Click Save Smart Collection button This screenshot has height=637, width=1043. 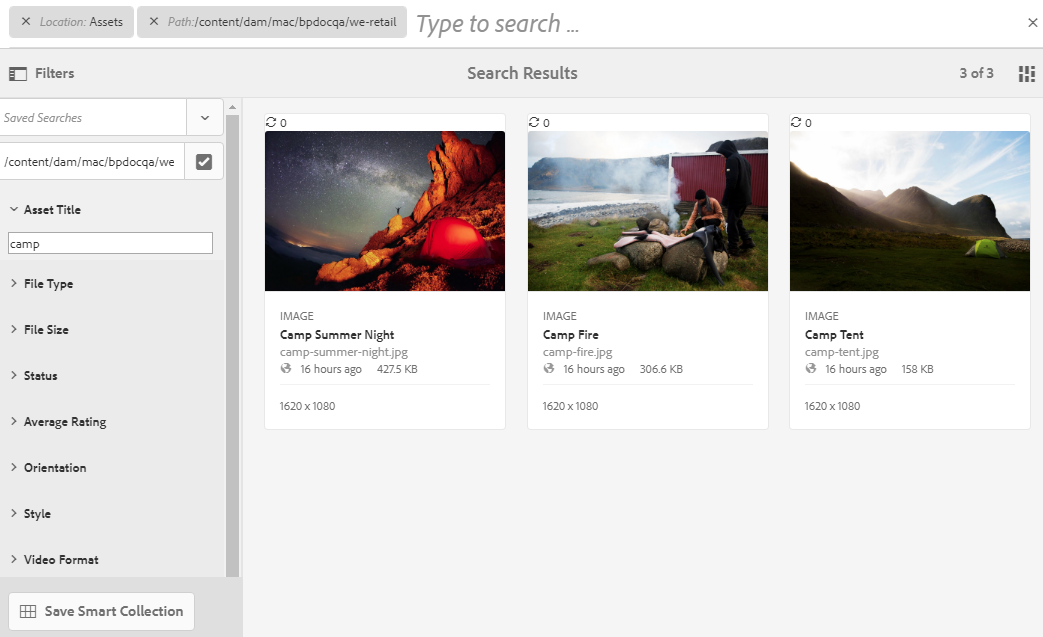coord(101,611)
